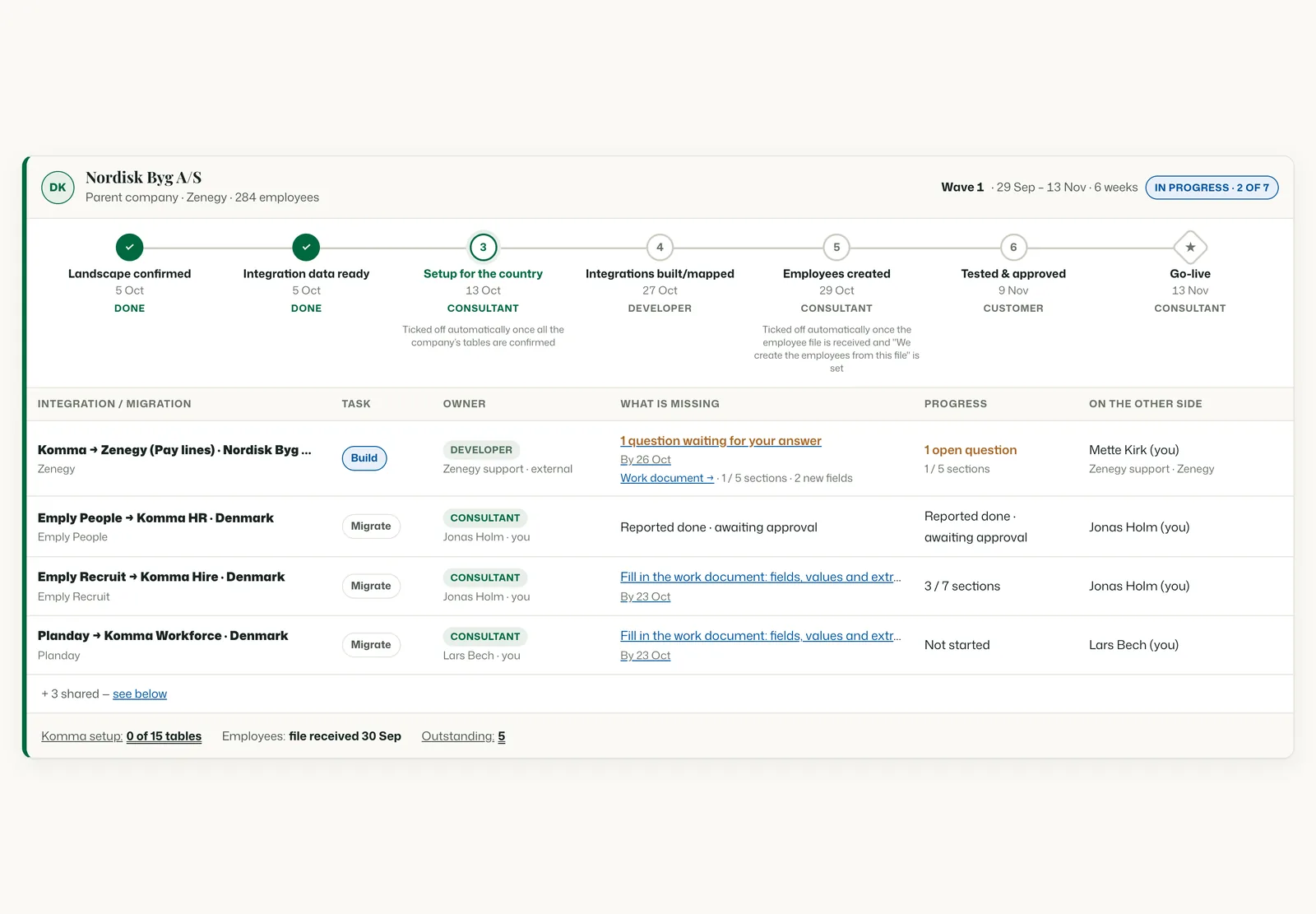Screen dimensions: 1316x914
Task: Select the Integration data ready checkmark step
Action: [x=306, y=247]
